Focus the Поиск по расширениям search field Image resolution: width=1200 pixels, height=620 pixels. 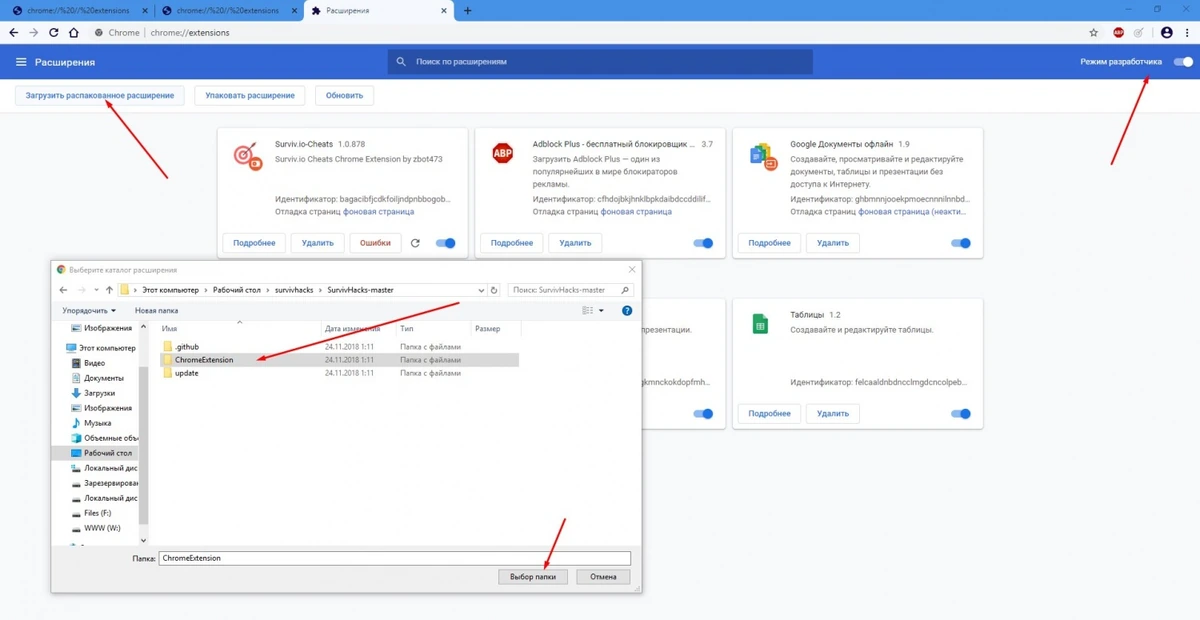point(600,62)
